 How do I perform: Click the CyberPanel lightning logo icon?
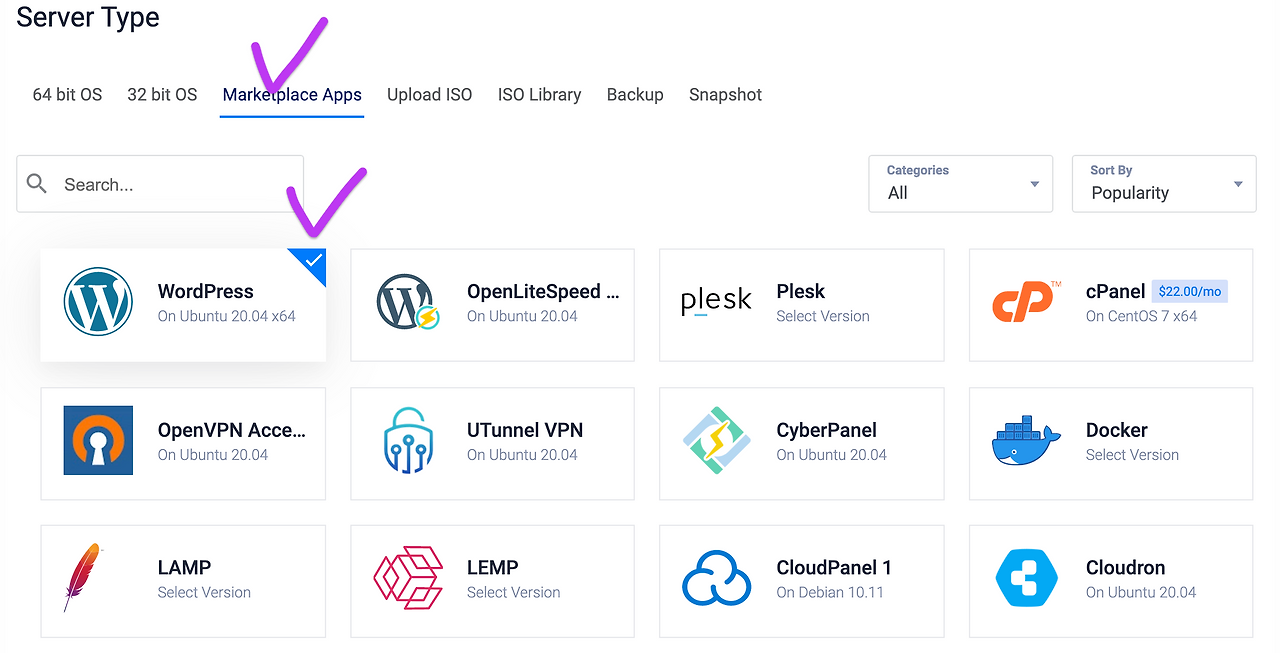pos(716,440)
